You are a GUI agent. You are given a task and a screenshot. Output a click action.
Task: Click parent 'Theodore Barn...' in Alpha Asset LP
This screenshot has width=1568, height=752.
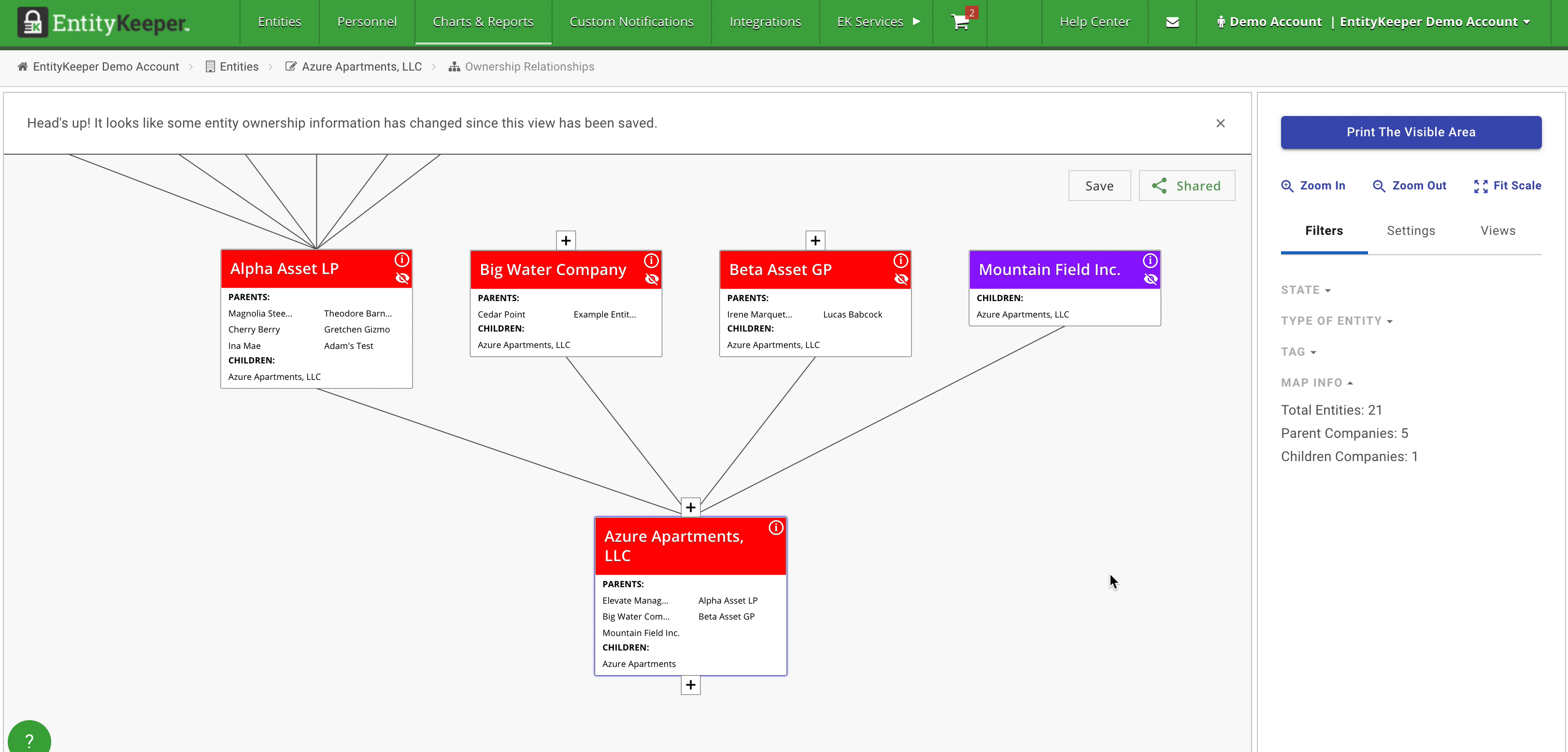coord(358,314)
